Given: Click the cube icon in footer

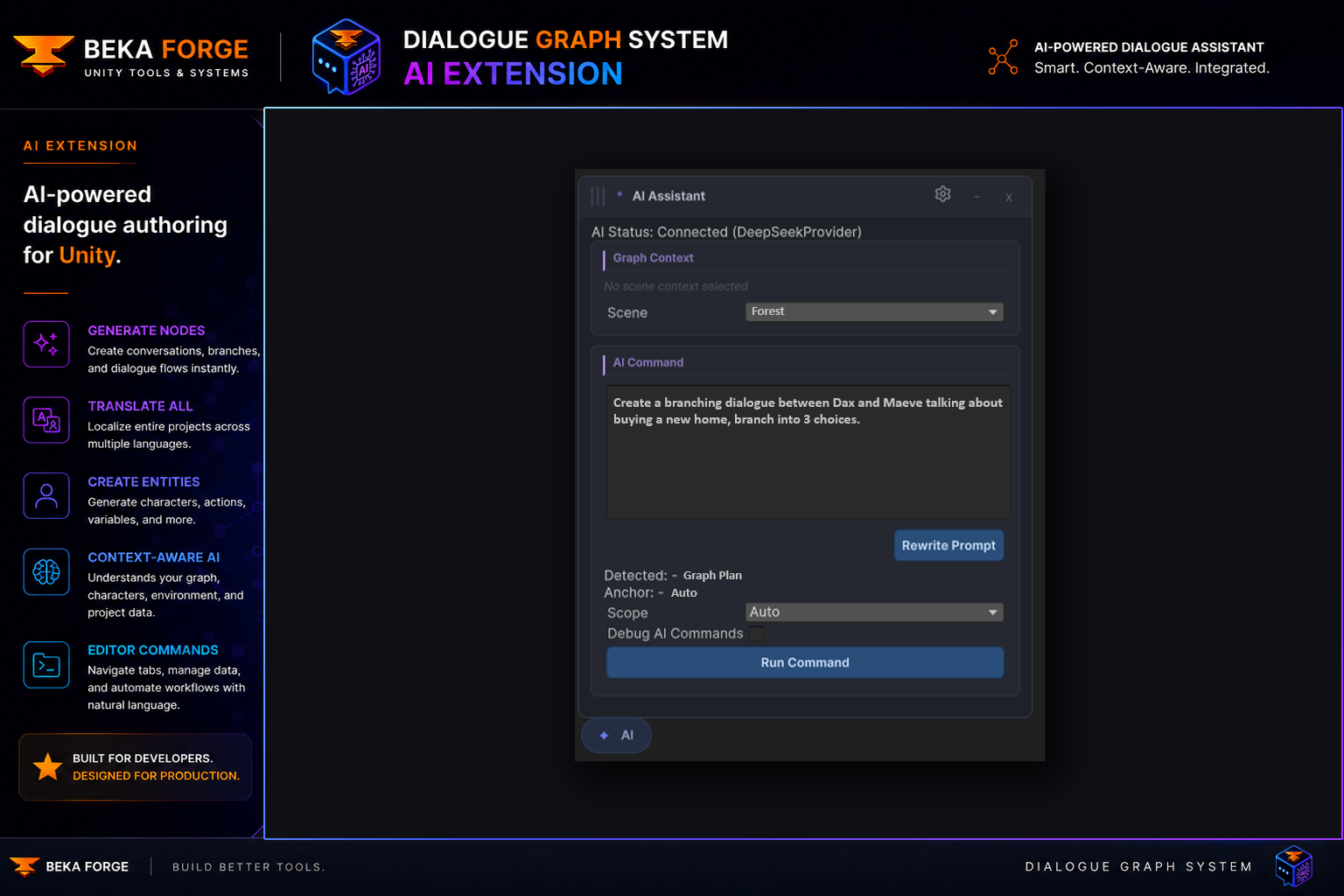Looking at the screenshot, I should (1294, 866).
